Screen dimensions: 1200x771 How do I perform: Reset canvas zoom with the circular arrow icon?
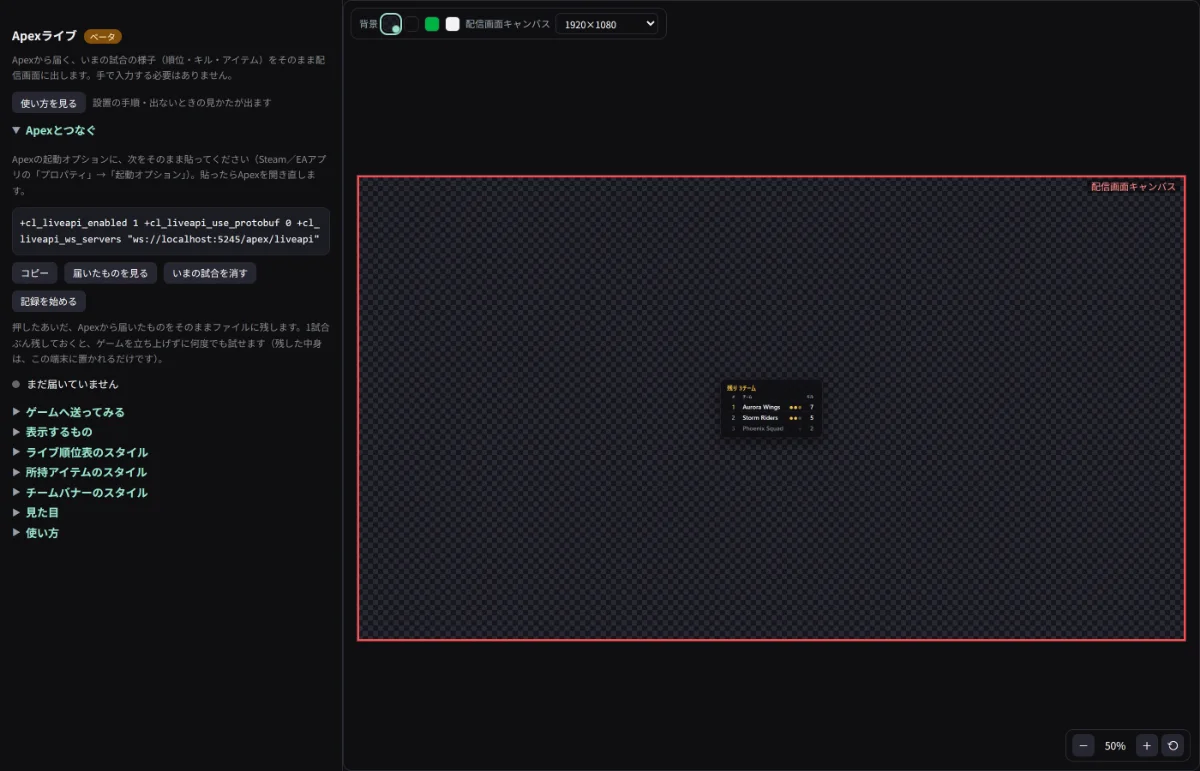coord(1174,745)
